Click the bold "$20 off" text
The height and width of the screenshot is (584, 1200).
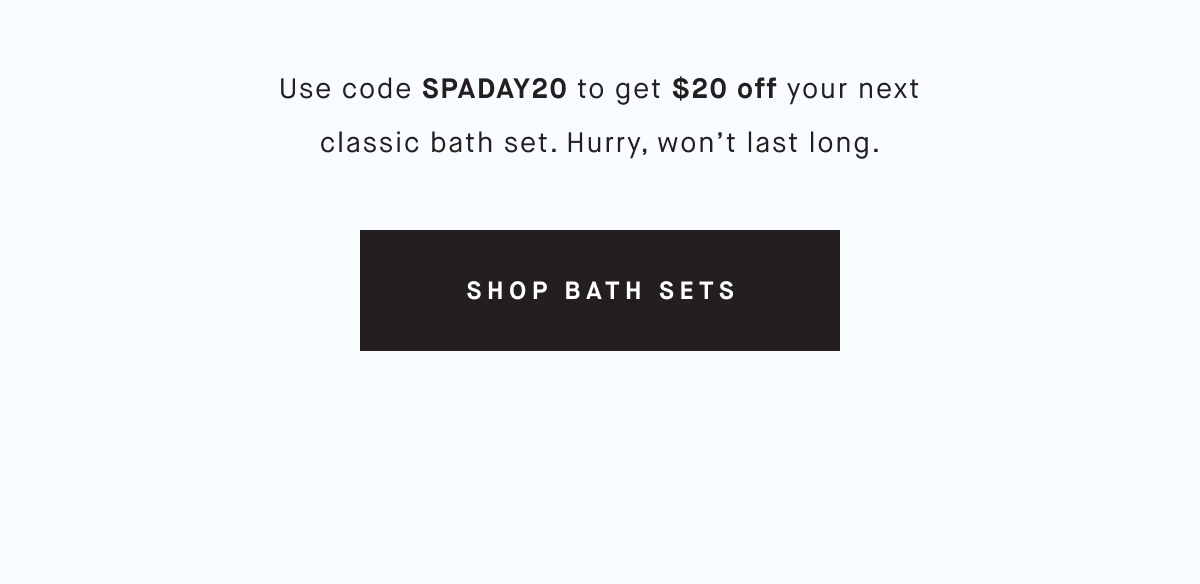pyautogui.click(x=725, y=90)
